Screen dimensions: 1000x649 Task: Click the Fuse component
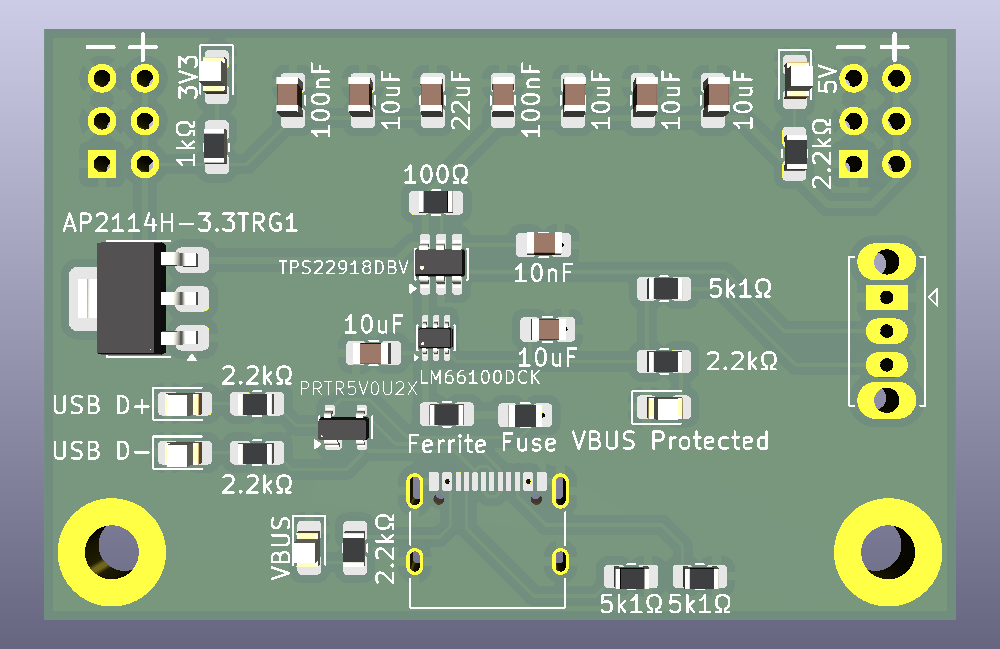coord(525,415)
